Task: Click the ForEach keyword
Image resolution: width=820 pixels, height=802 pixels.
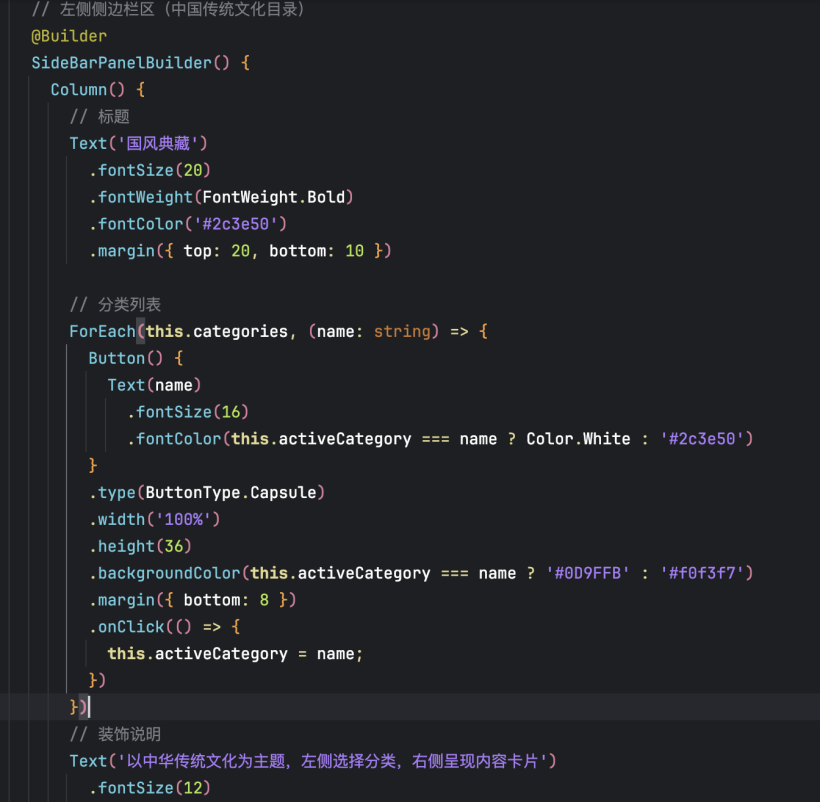Action: tap(102, 331)
